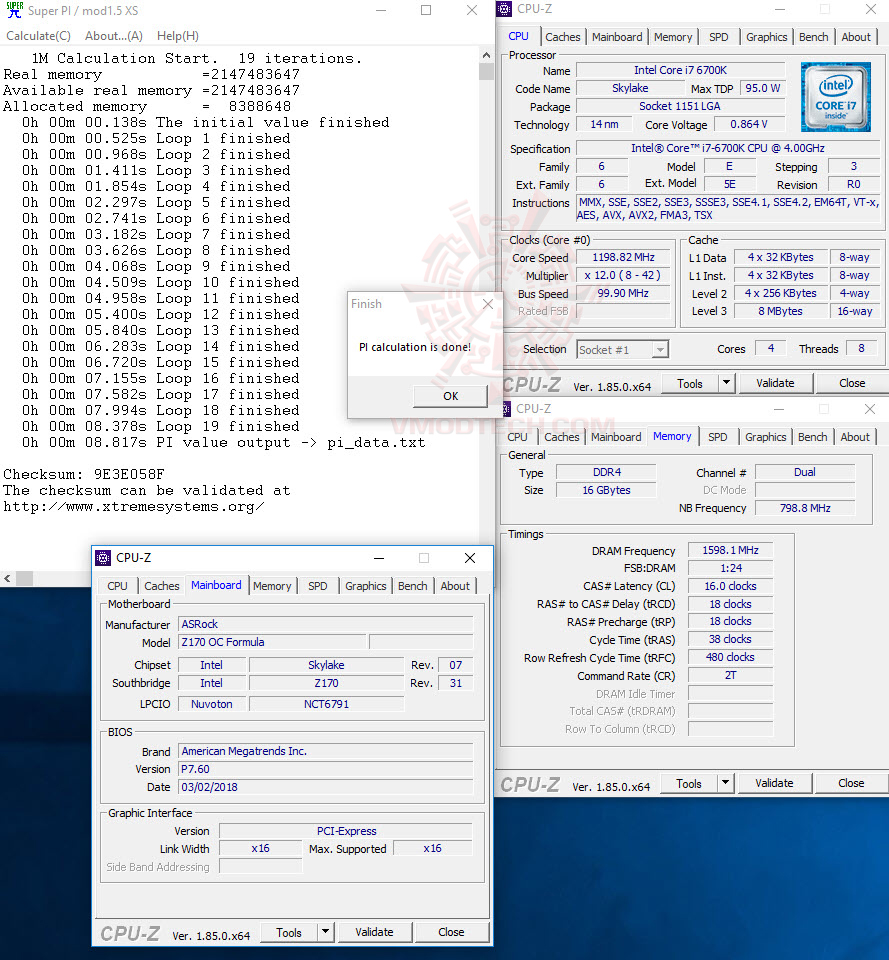Click the xtremesystems.org URL text

click(133, 506)
